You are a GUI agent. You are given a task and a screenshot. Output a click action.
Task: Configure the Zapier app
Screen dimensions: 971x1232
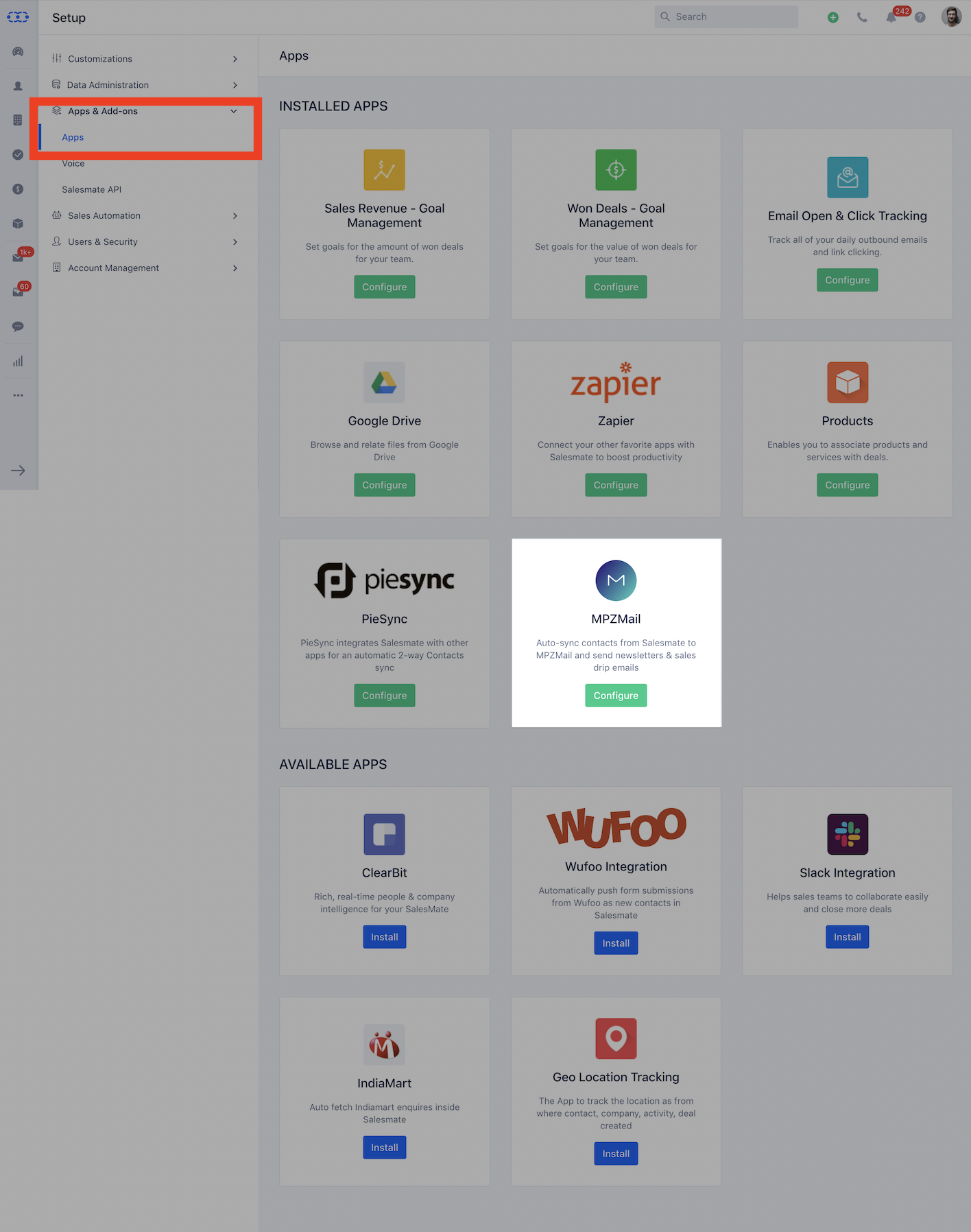pos(616,485)
